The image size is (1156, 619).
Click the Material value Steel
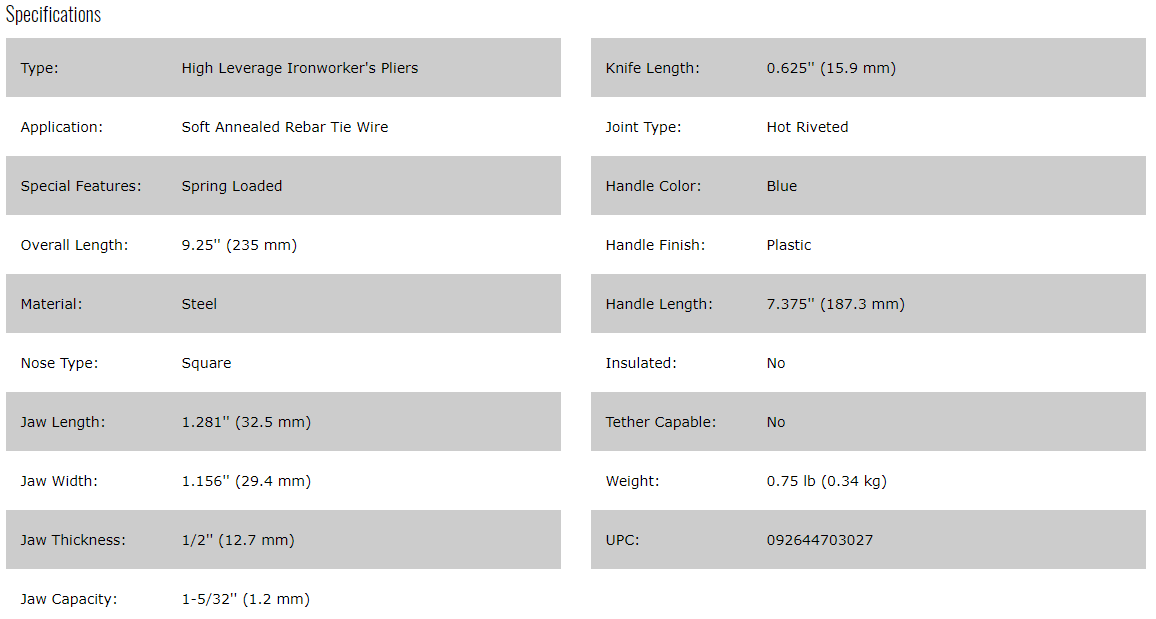click(199, 304)
